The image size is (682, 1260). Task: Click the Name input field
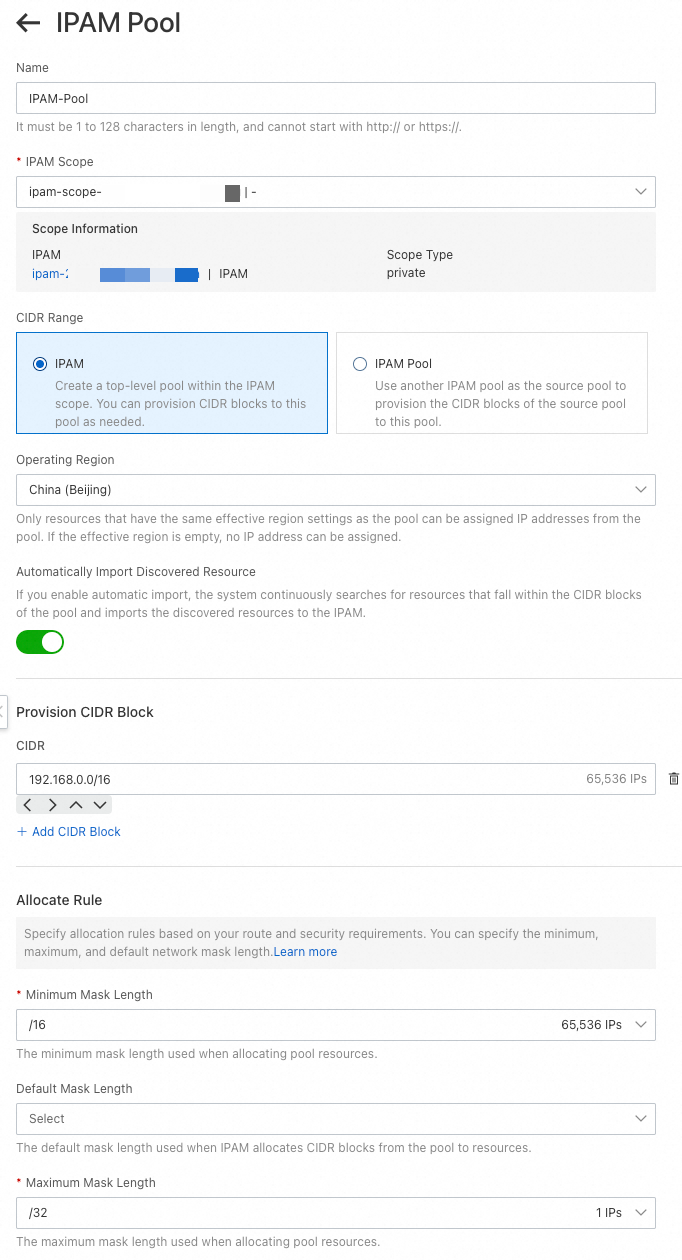[x=336, y=98]
